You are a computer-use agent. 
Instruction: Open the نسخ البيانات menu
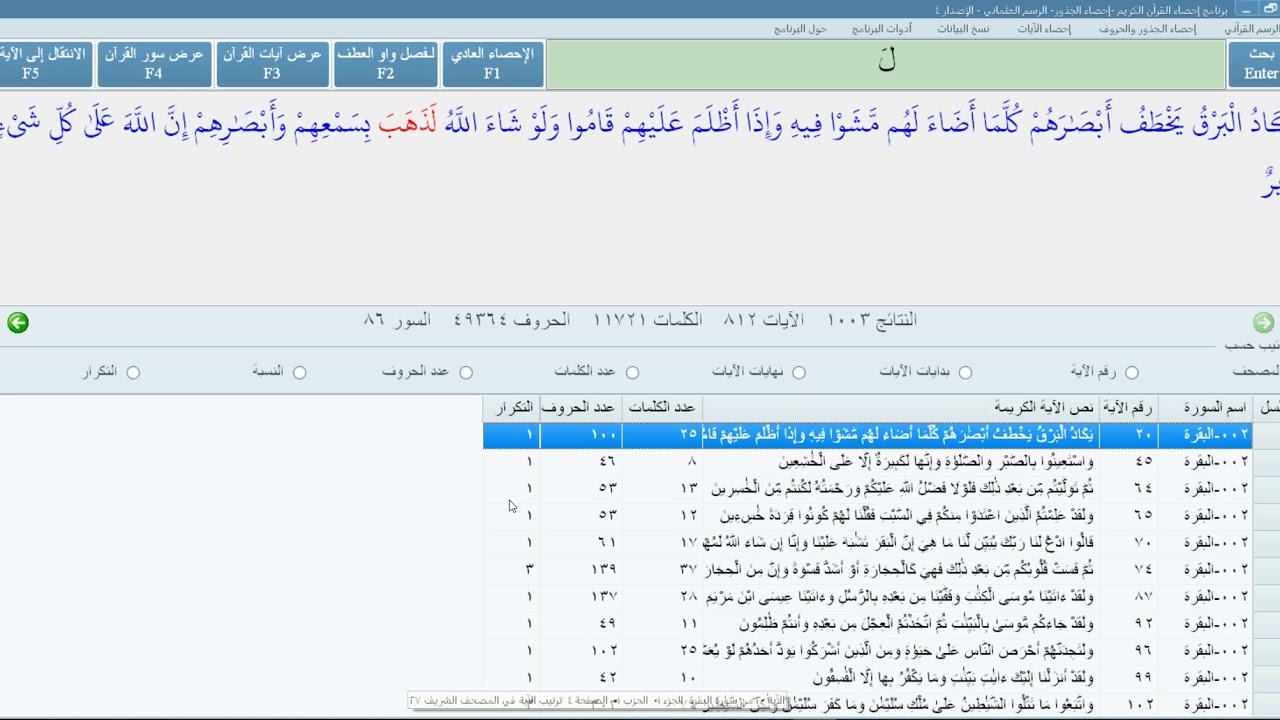963,29
